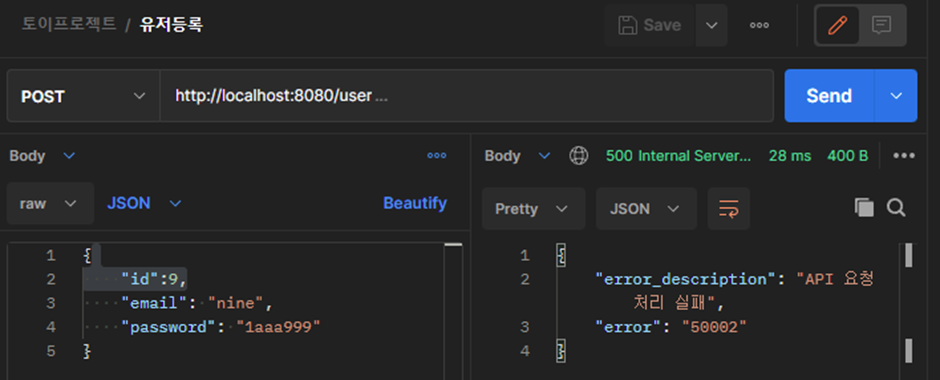Click the globe network info icon
The width and height of the screenshot is (940, 380).
[579, 156]
